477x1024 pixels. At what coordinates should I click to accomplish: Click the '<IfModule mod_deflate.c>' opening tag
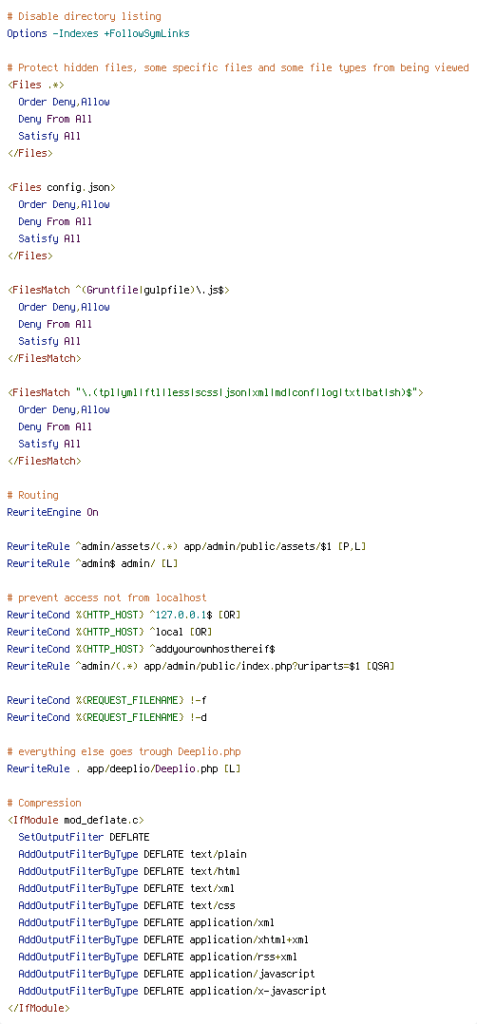pyautogui.click(x=76, y=820)
